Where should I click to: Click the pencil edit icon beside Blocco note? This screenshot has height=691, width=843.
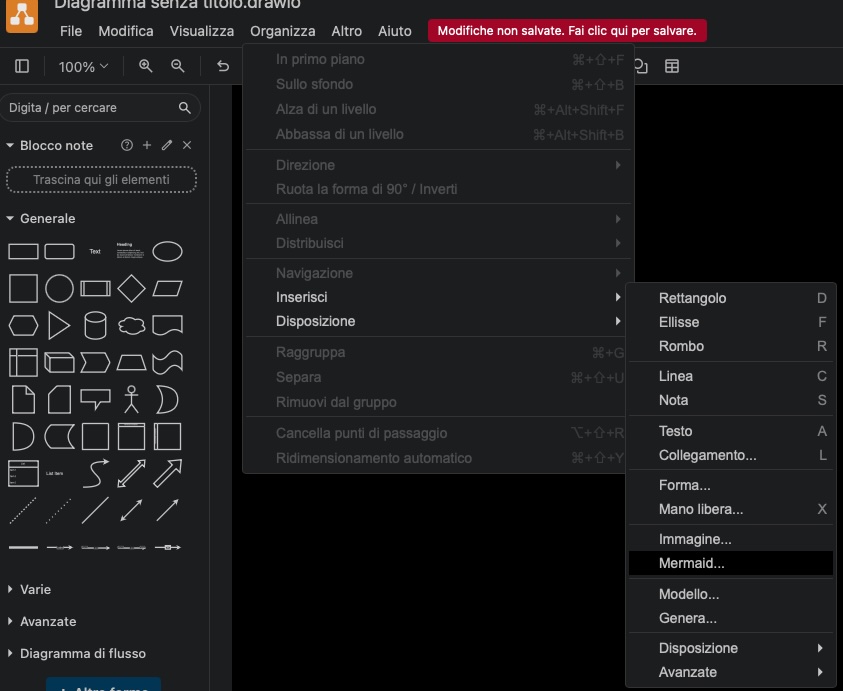point(167,145)
